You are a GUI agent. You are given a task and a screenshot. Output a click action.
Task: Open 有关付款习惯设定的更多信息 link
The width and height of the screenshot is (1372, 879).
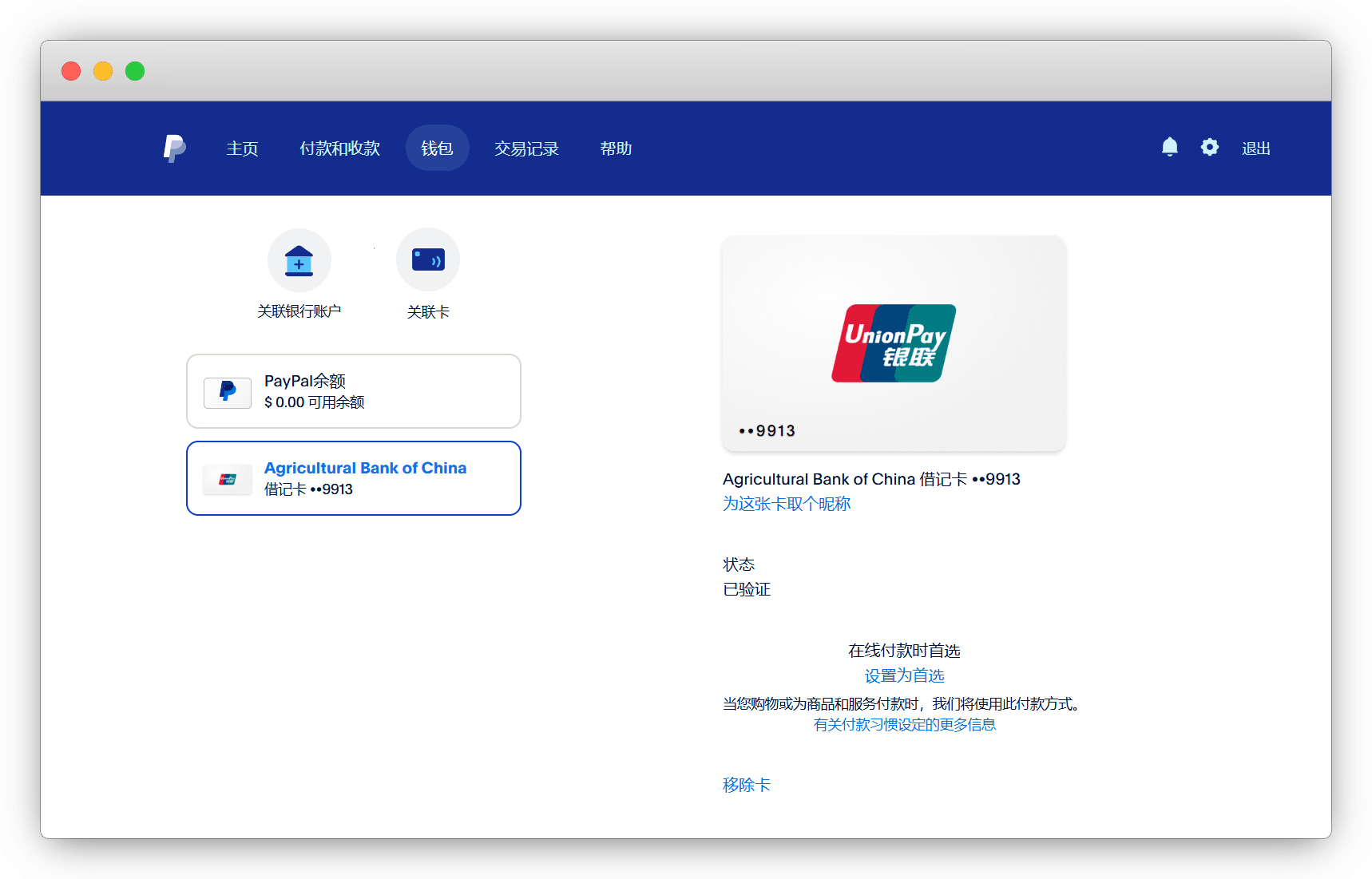click(904, 725)
